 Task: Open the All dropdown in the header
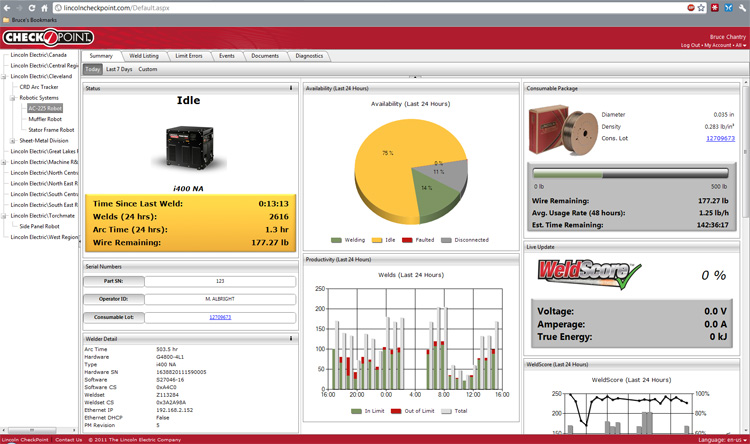coord(741,45)
